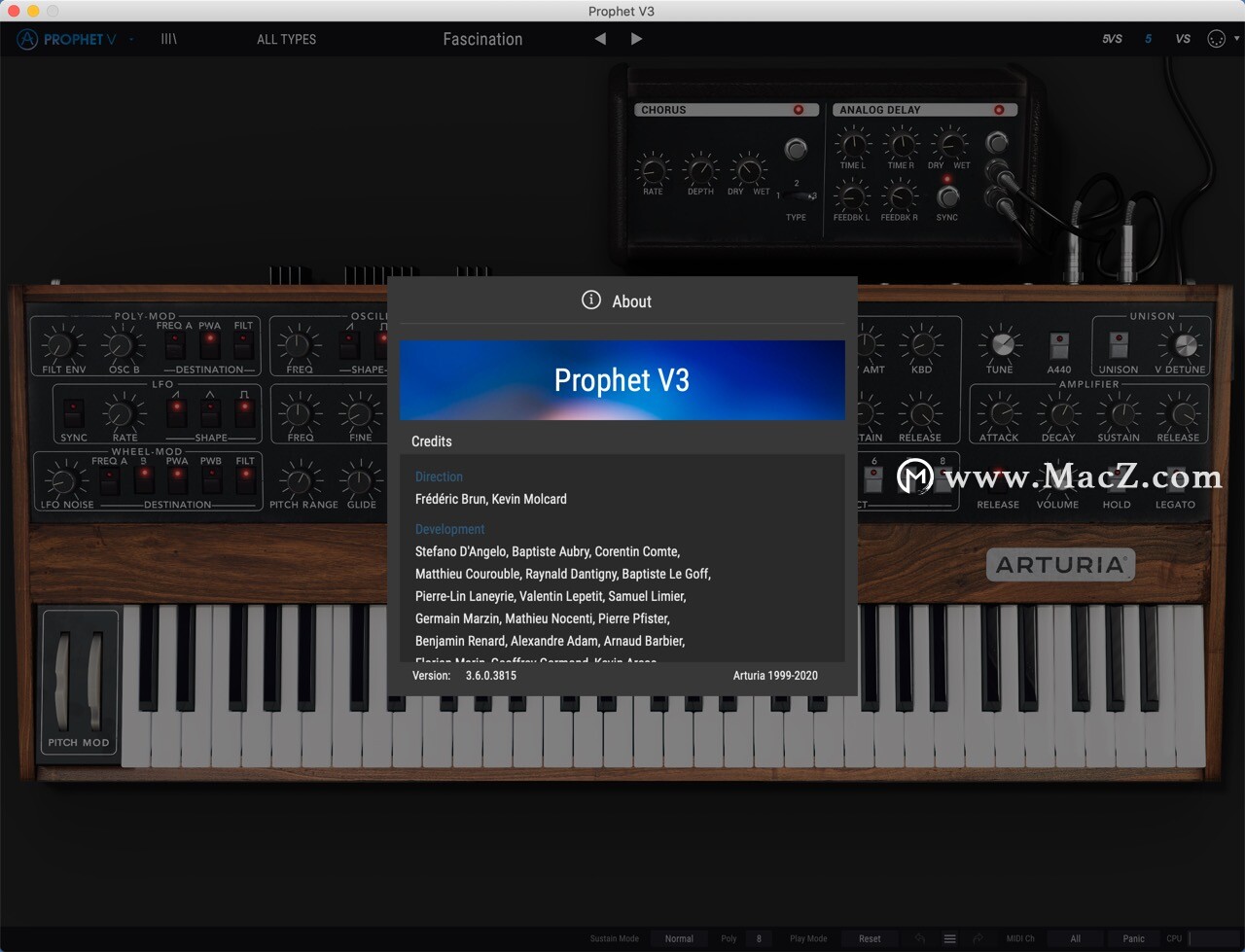Open the ALL TYPES preset filter
This screenshot has height=952, width=1245.
286,39
